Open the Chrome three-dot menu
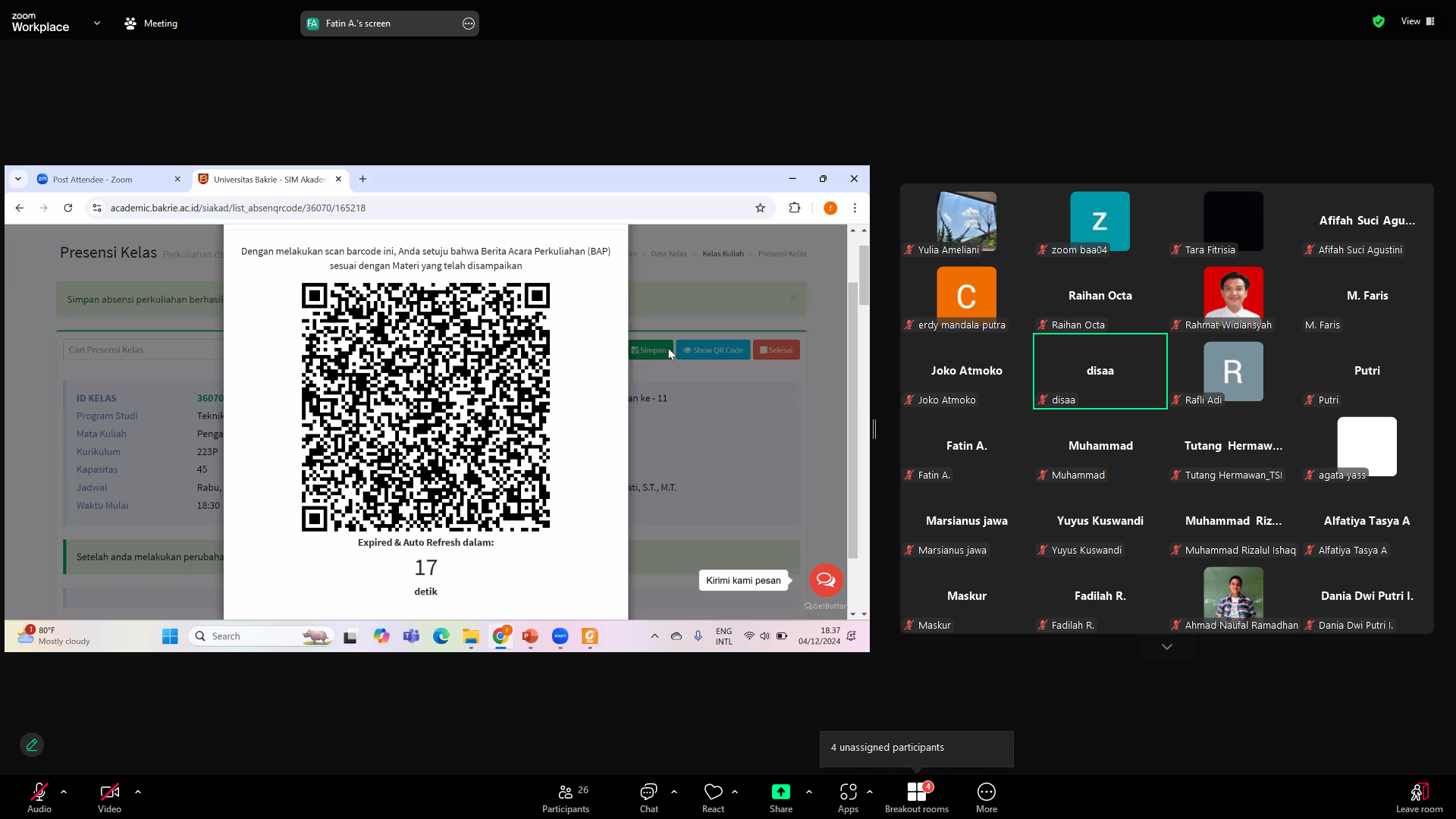This screenshot has width=1456, height=819. pyautogui.click(x=855, y=208)
